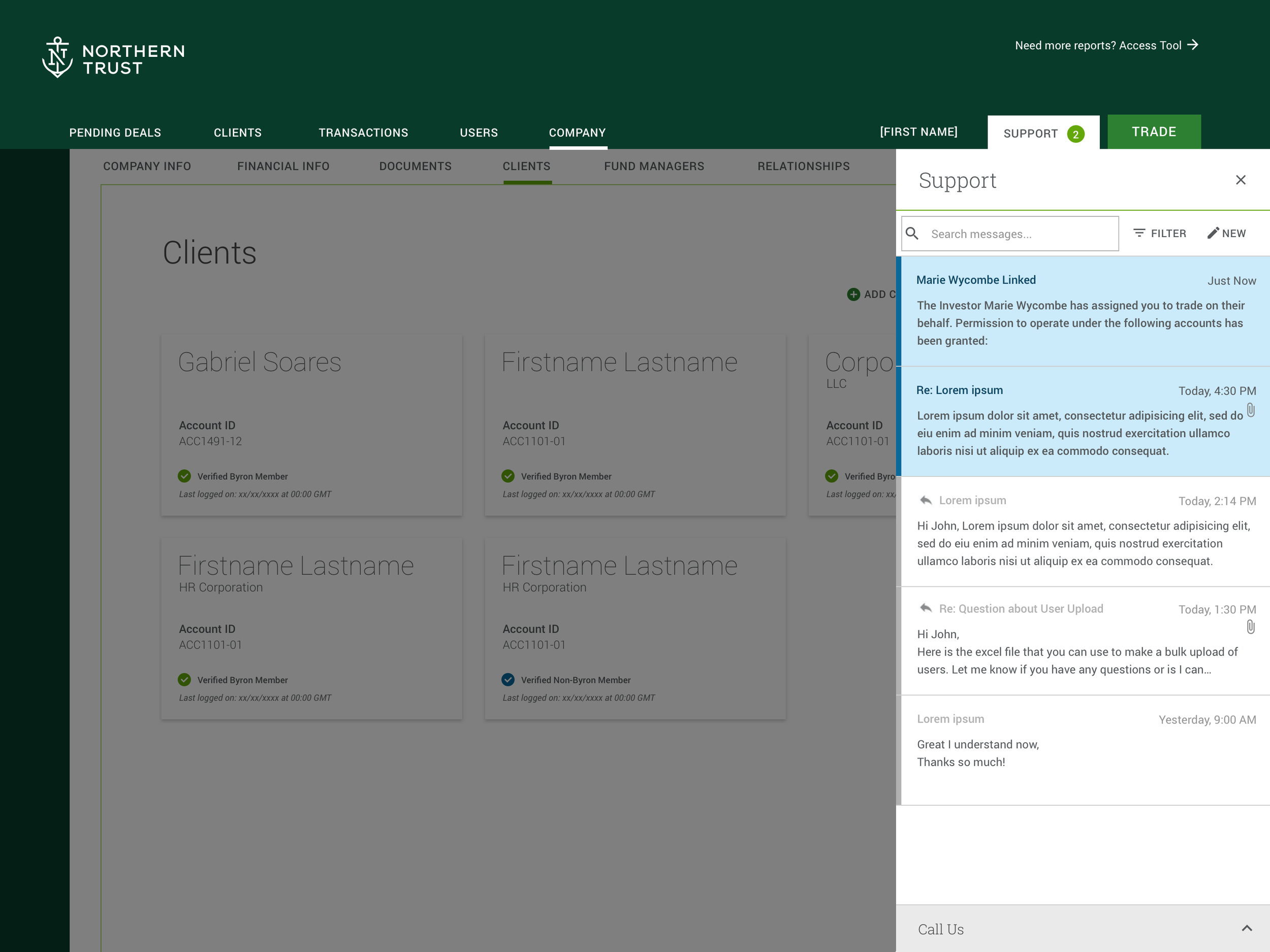Close the Support panel with X
Image resolution: width=1270 pixels, height=952 pixels.
coord(1240,180)
